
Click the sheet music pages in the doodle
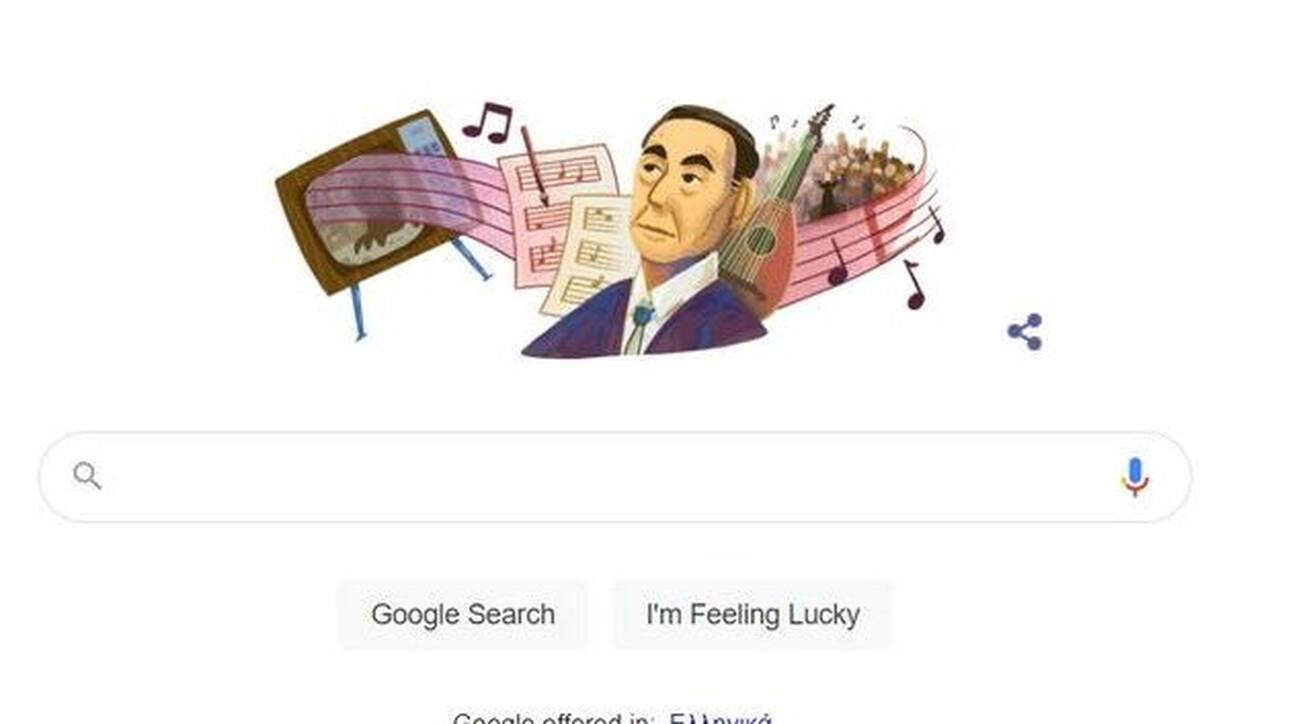point(566,228)
